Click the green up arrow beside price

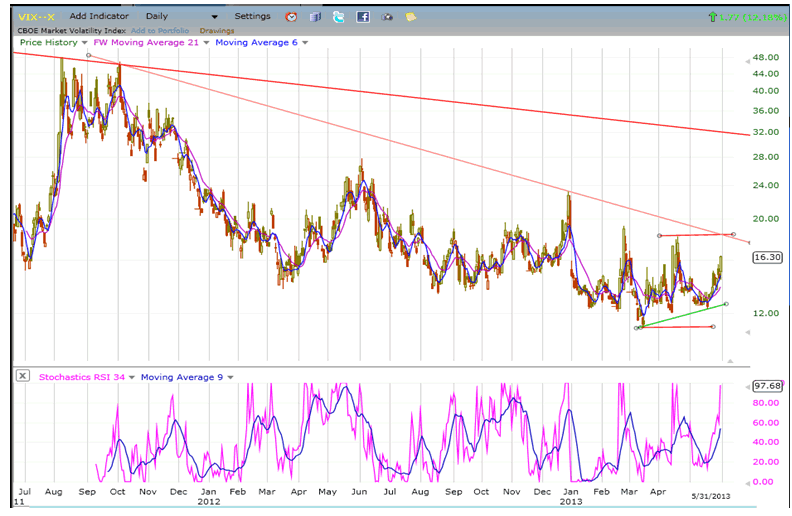click(x=711, y=17)
